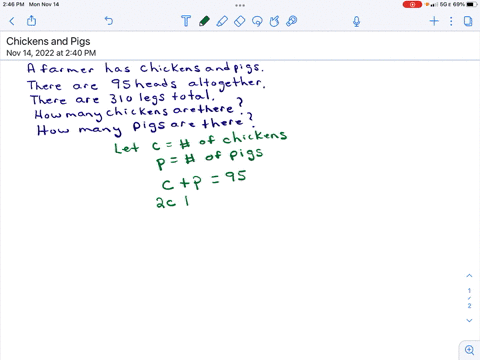Tap the three-dot multitasking control at top
This screenshot has width=480, height=360.
click(240, 5)
